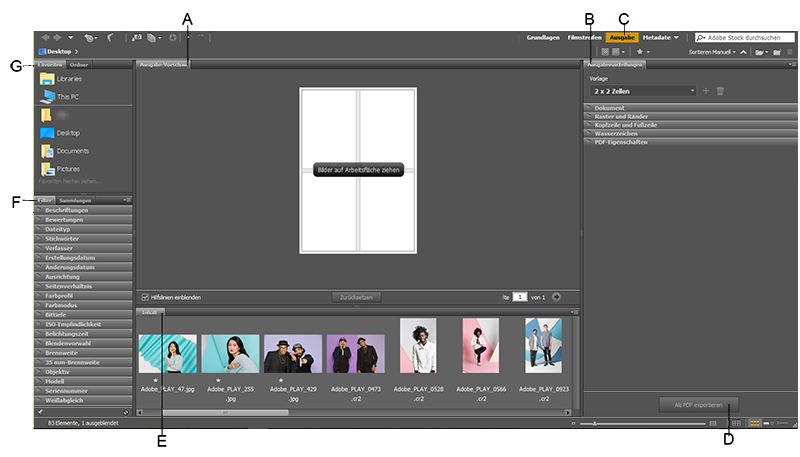Click the boomerang return icon

pos(110,37)
